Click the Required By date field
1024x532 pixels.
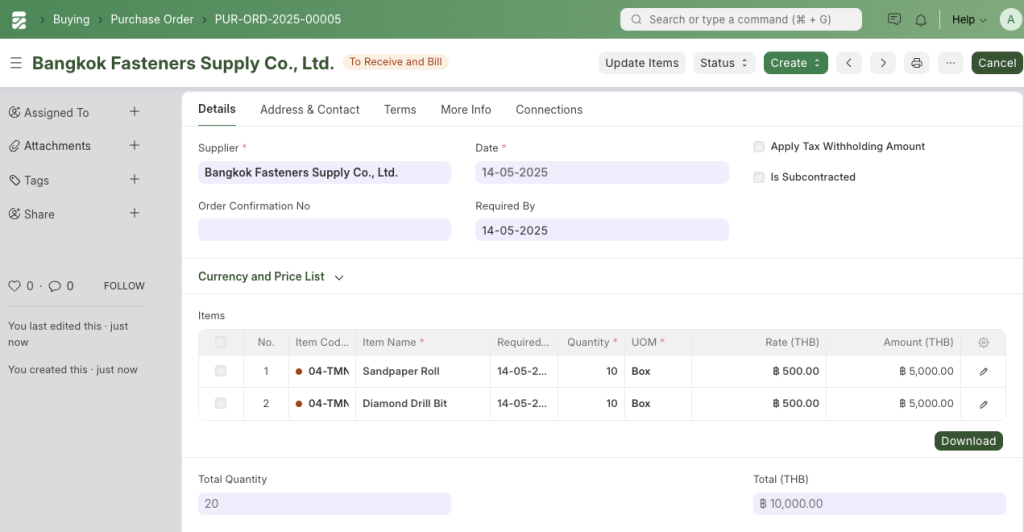(x=601, y=230)
